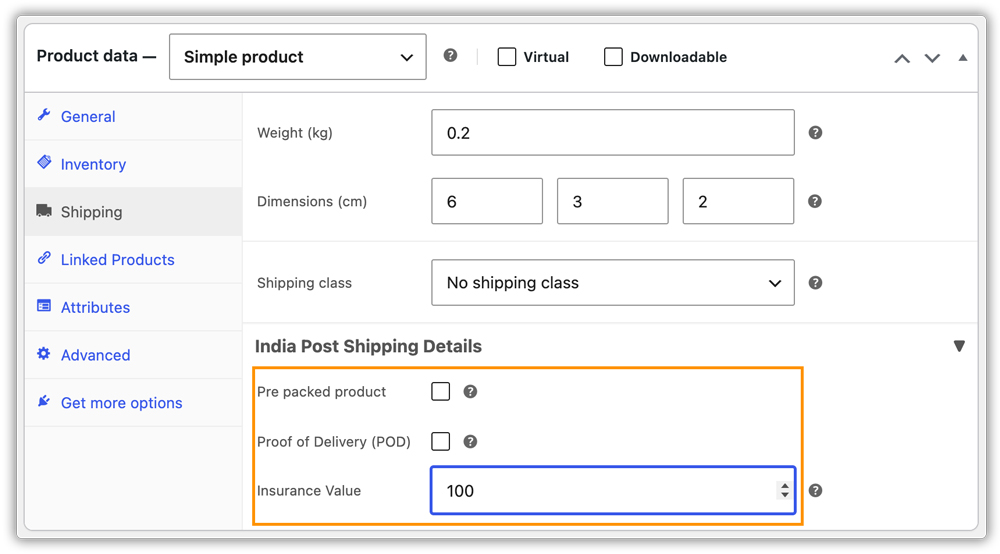Click help icon for Proof of Delivery

coord(470,441)
